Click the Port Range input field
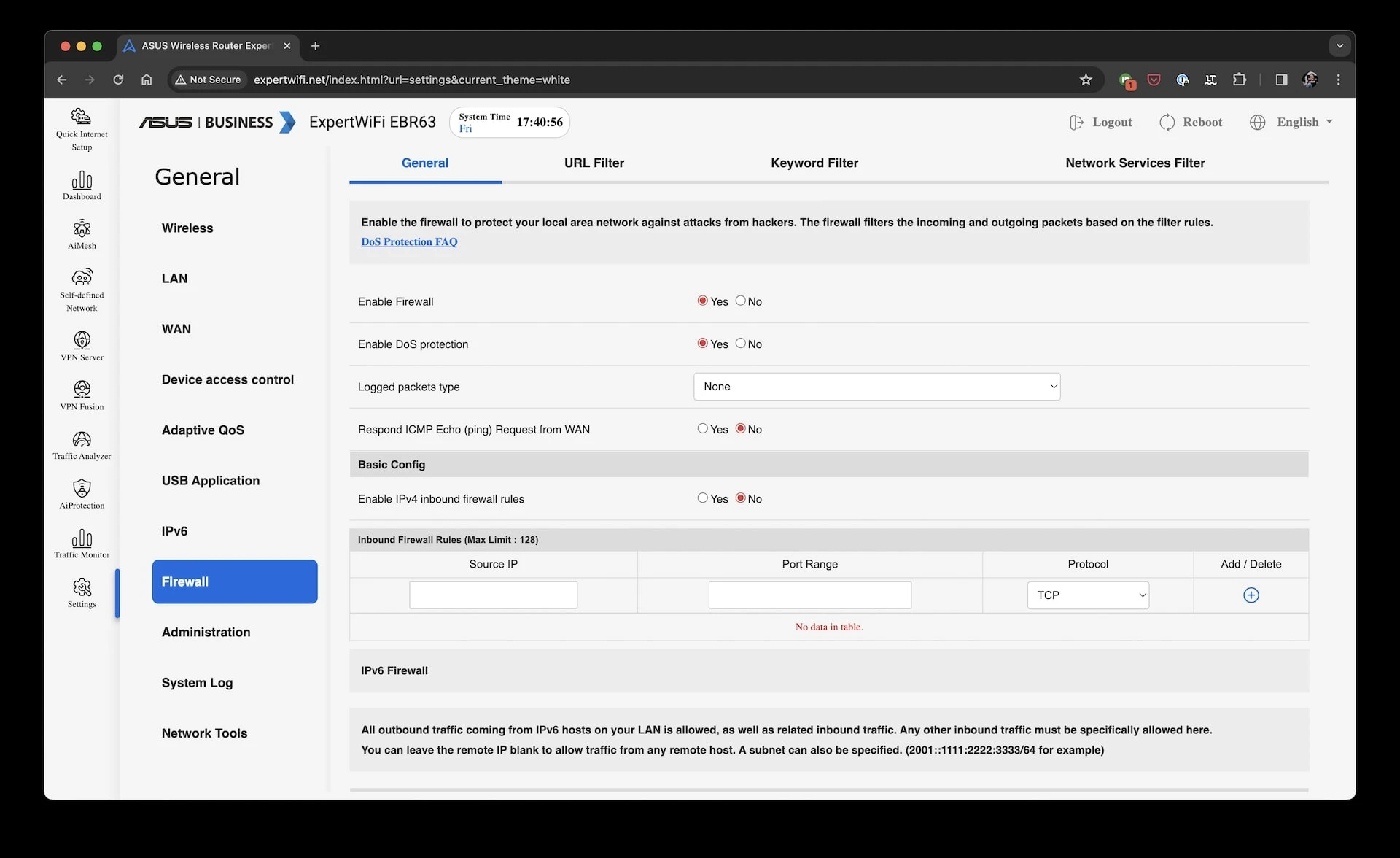1400x858 pixels. pos(809,595)
